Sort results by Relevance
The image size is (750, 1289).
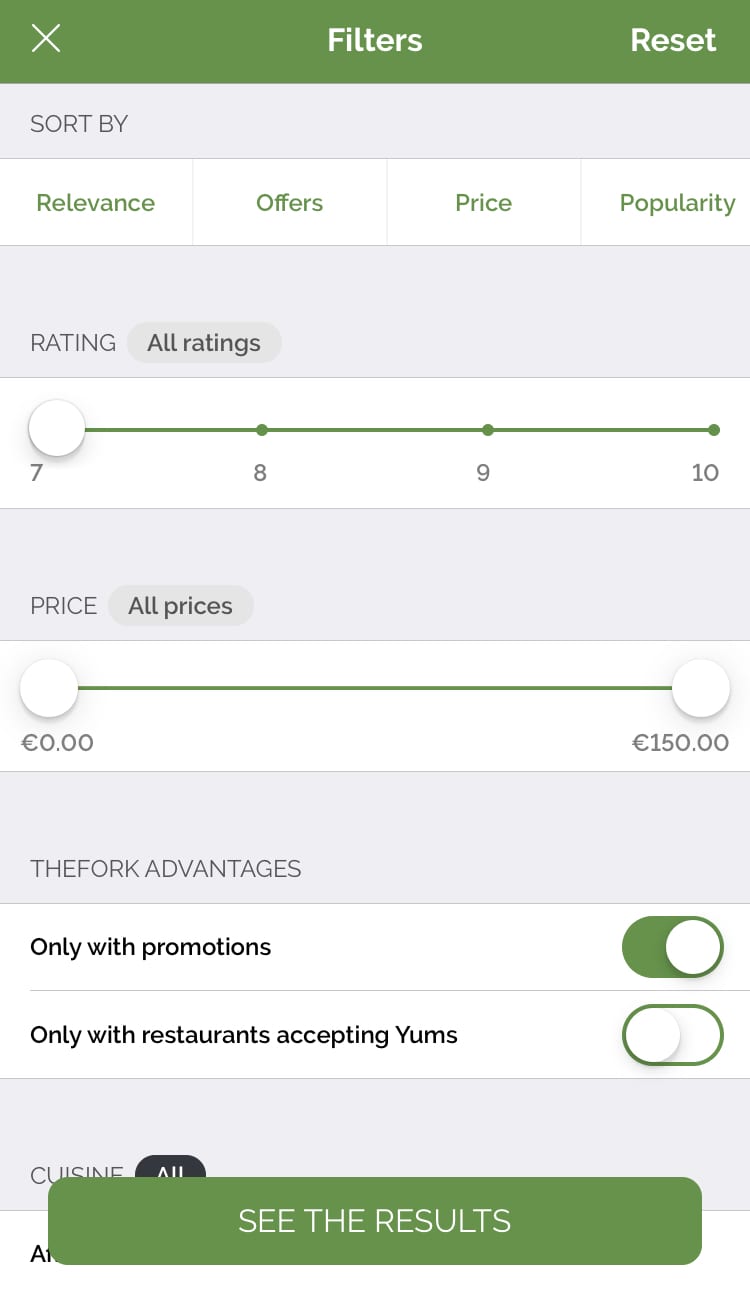click(96, 203)
